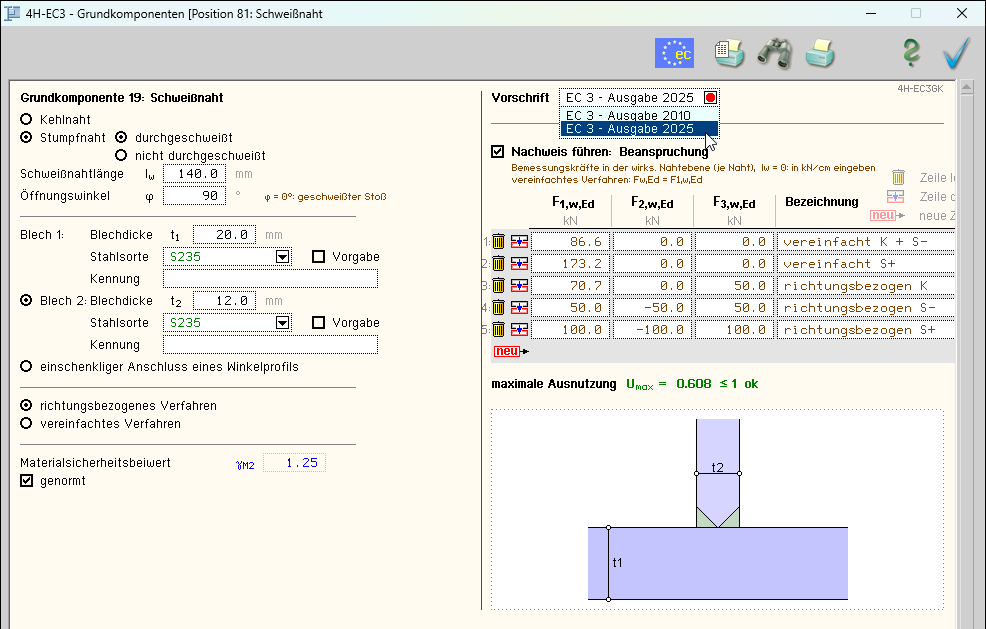
Task: Toggle the 'Nachweis führen' checkbox
Action: (x=498, y=152)
